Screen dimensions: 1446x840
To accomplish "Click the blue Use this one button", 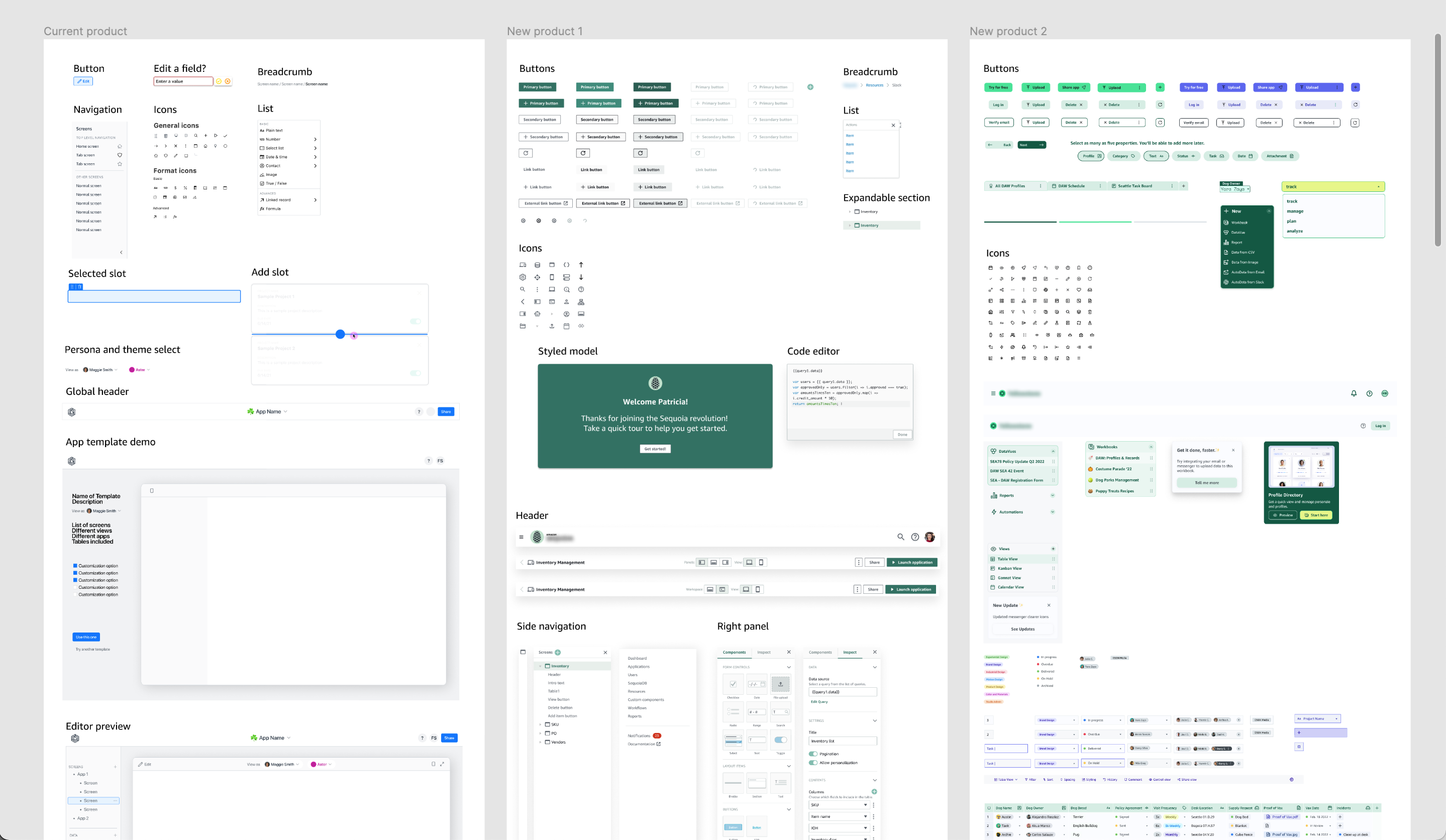I will click(86, 637).
